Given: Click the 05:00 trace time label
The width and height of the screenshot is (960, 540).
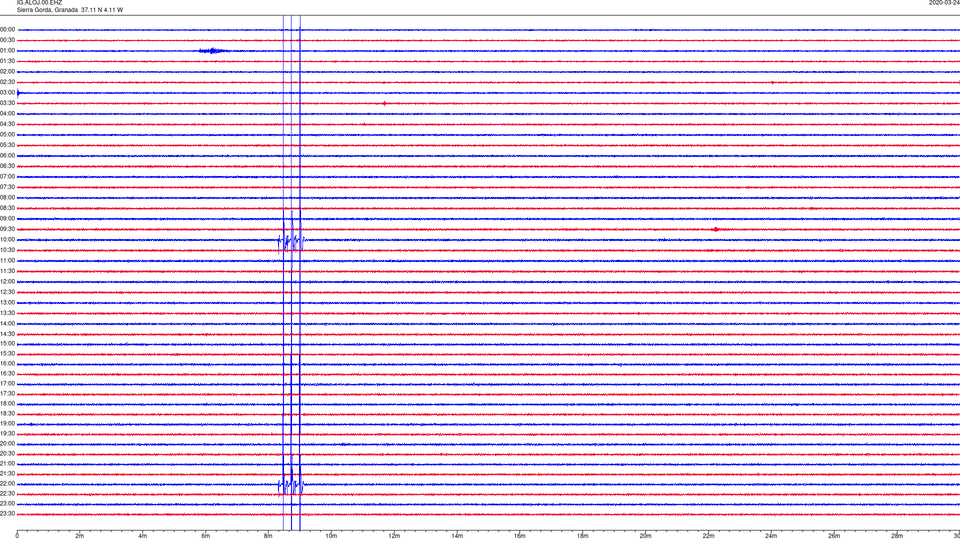Looking at the screenshot, I should coord(7,135).
